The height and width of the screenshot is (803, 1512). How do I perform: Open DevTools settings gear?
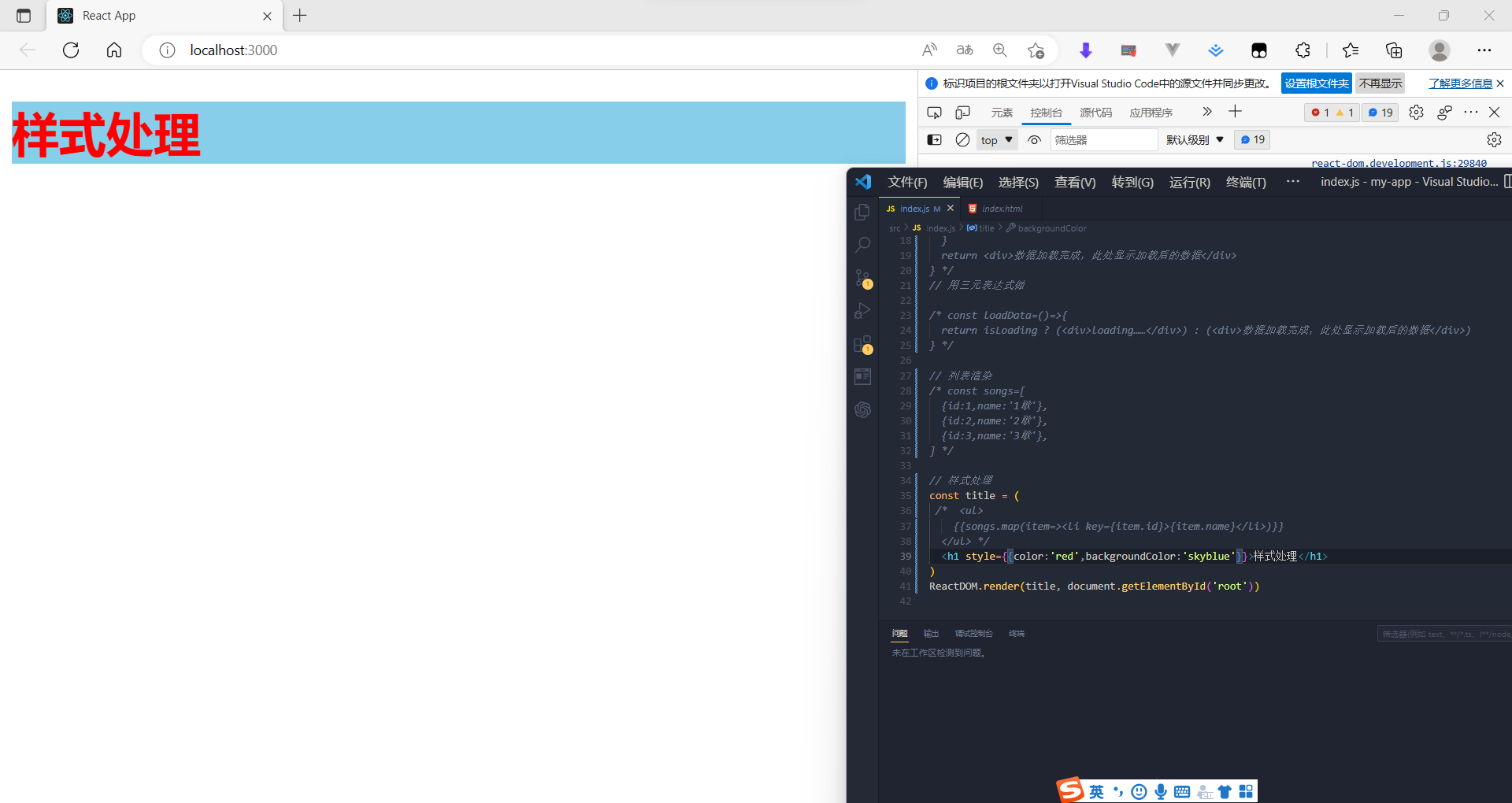pos(1416,112)
